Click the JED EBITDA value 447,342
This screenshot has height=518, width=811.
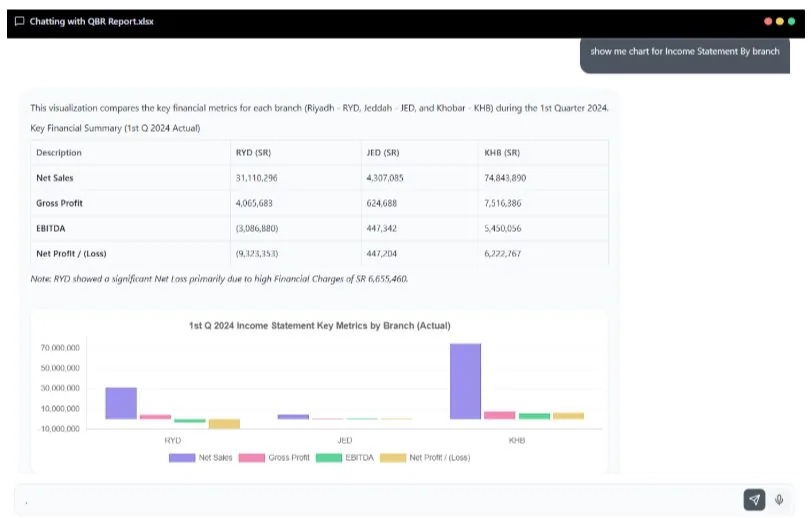point(382,228)
